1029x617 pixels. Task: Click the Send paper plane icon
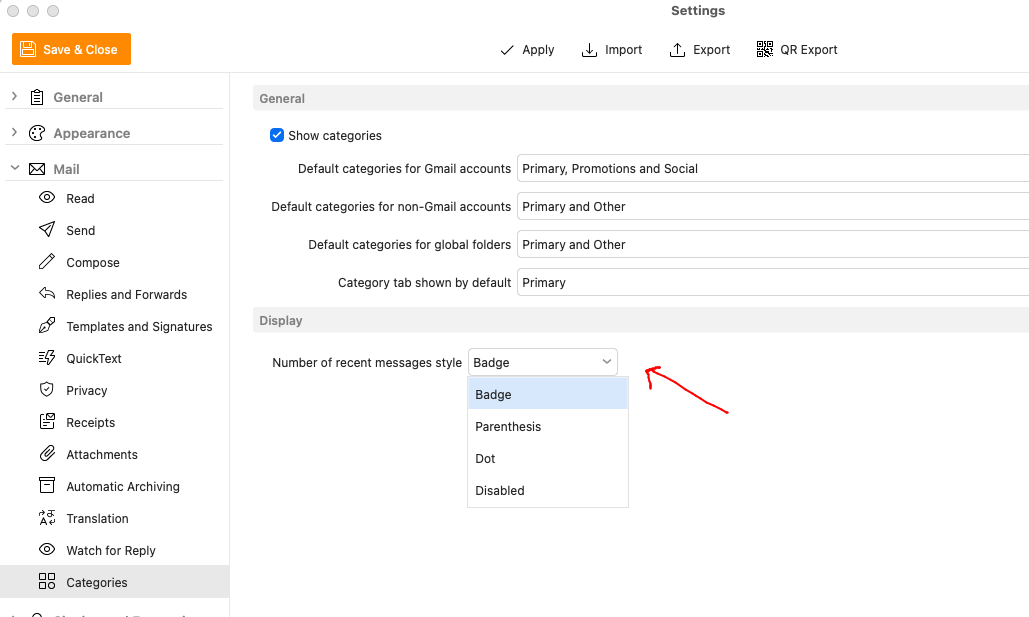47,229
